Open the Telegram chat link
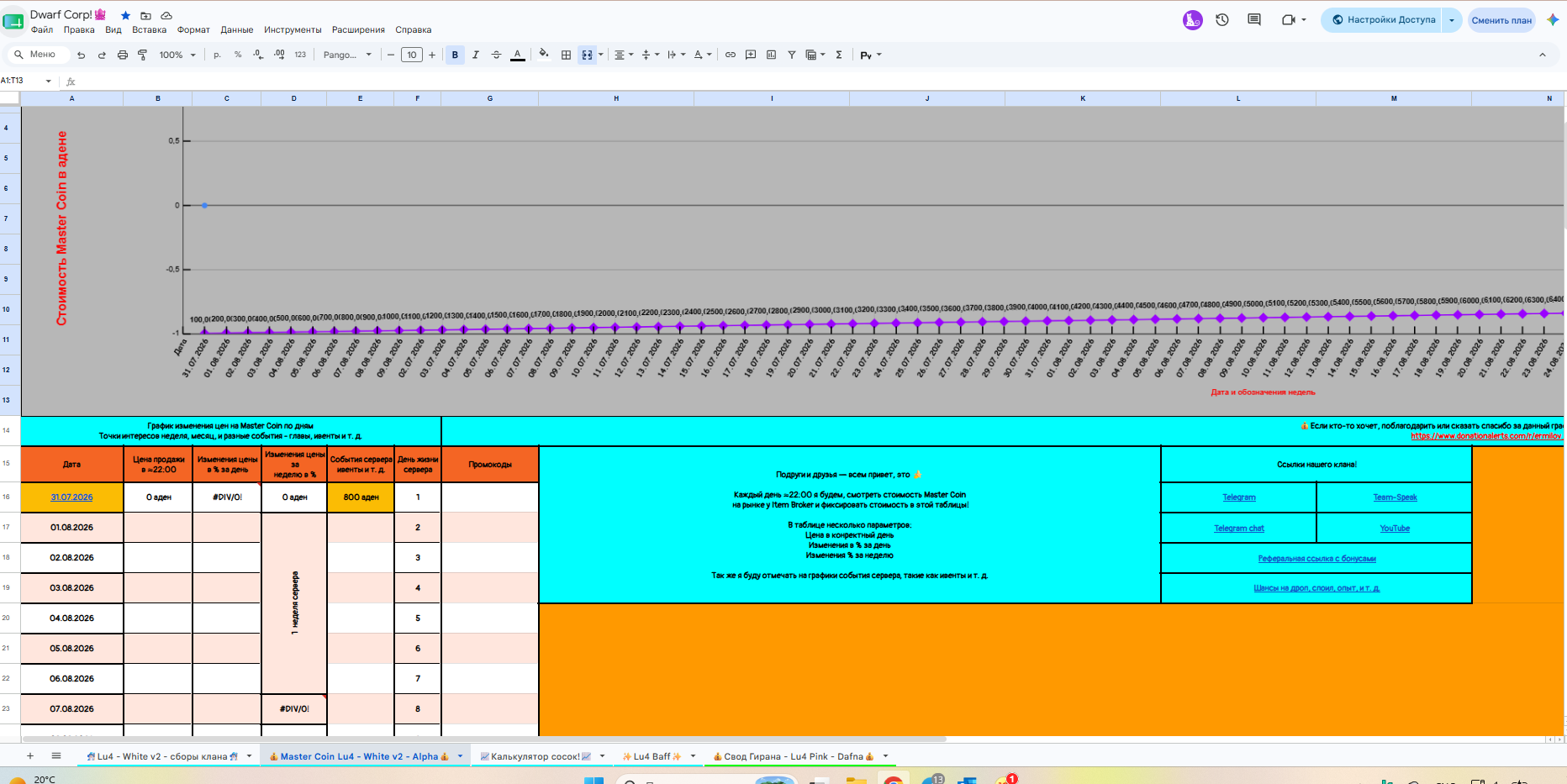The height and width of the screenshot is (784, 1567). (1239, 529)
